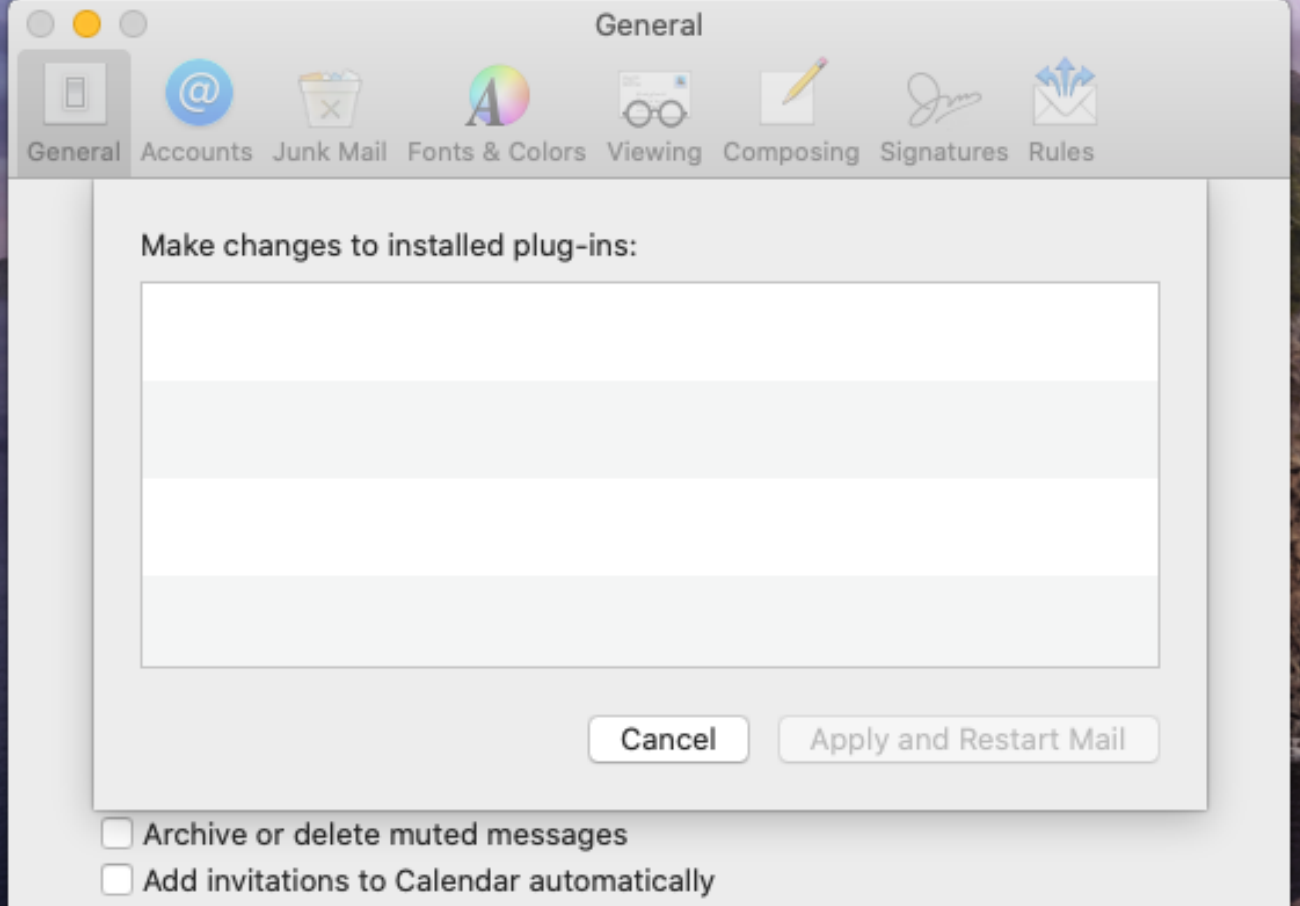Open the Accounts preferences pane
This screenshot has width=1300, height=906.
tap(197, 113)
